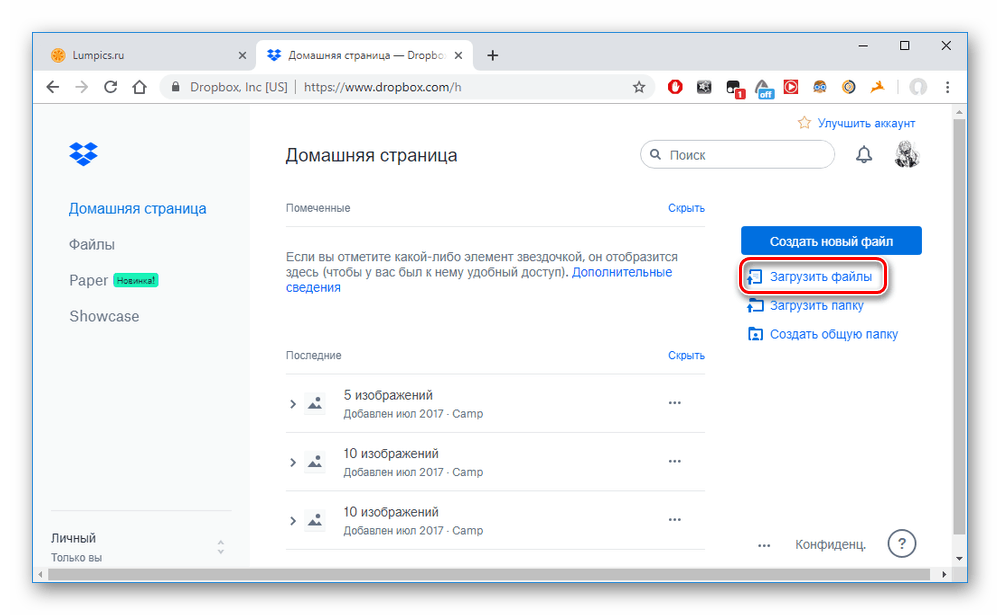Click Загрузить папку link
Viewport: 1000px width, 615px height.
816,306
